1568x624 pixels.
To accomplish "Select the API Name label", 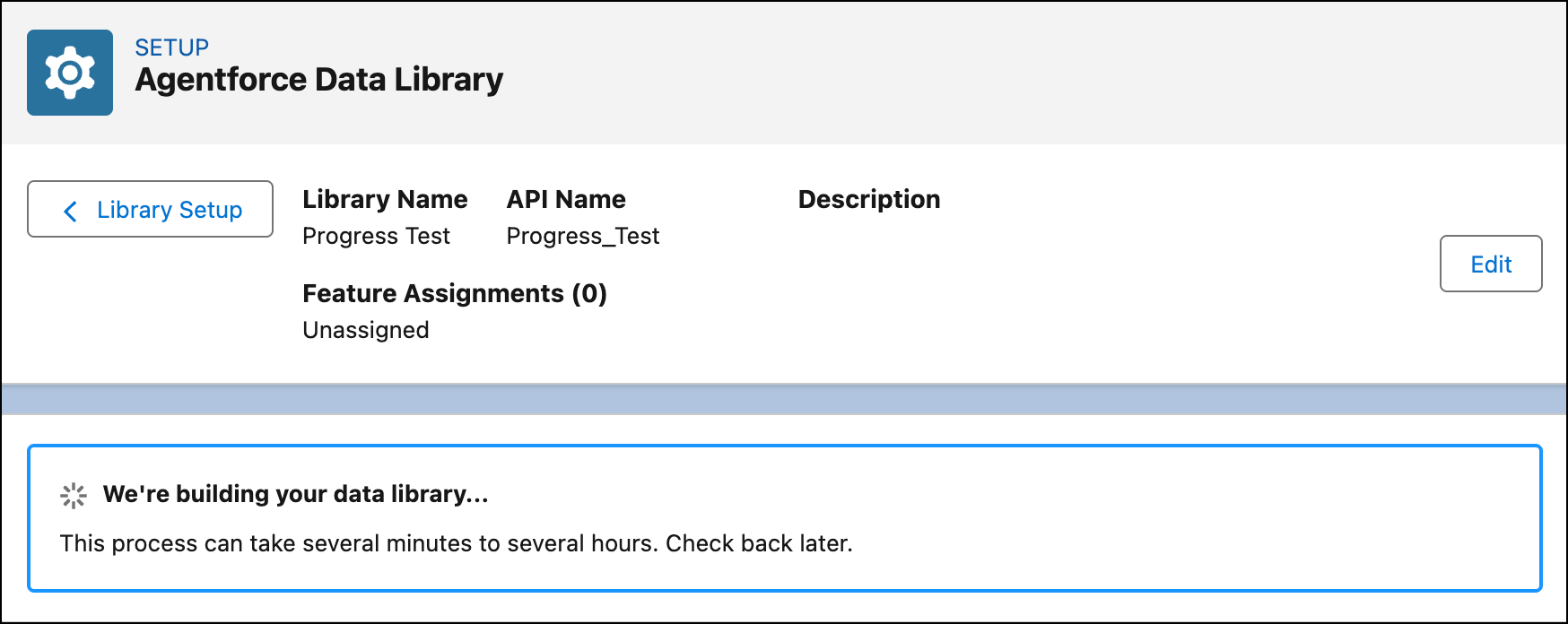I will [x=566, y=199].
